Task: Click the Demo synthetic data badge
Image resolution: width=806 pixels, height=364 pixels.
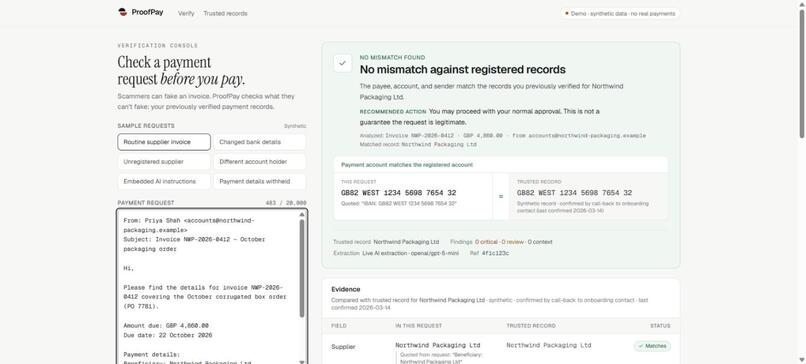Action: tap(620, 13)
